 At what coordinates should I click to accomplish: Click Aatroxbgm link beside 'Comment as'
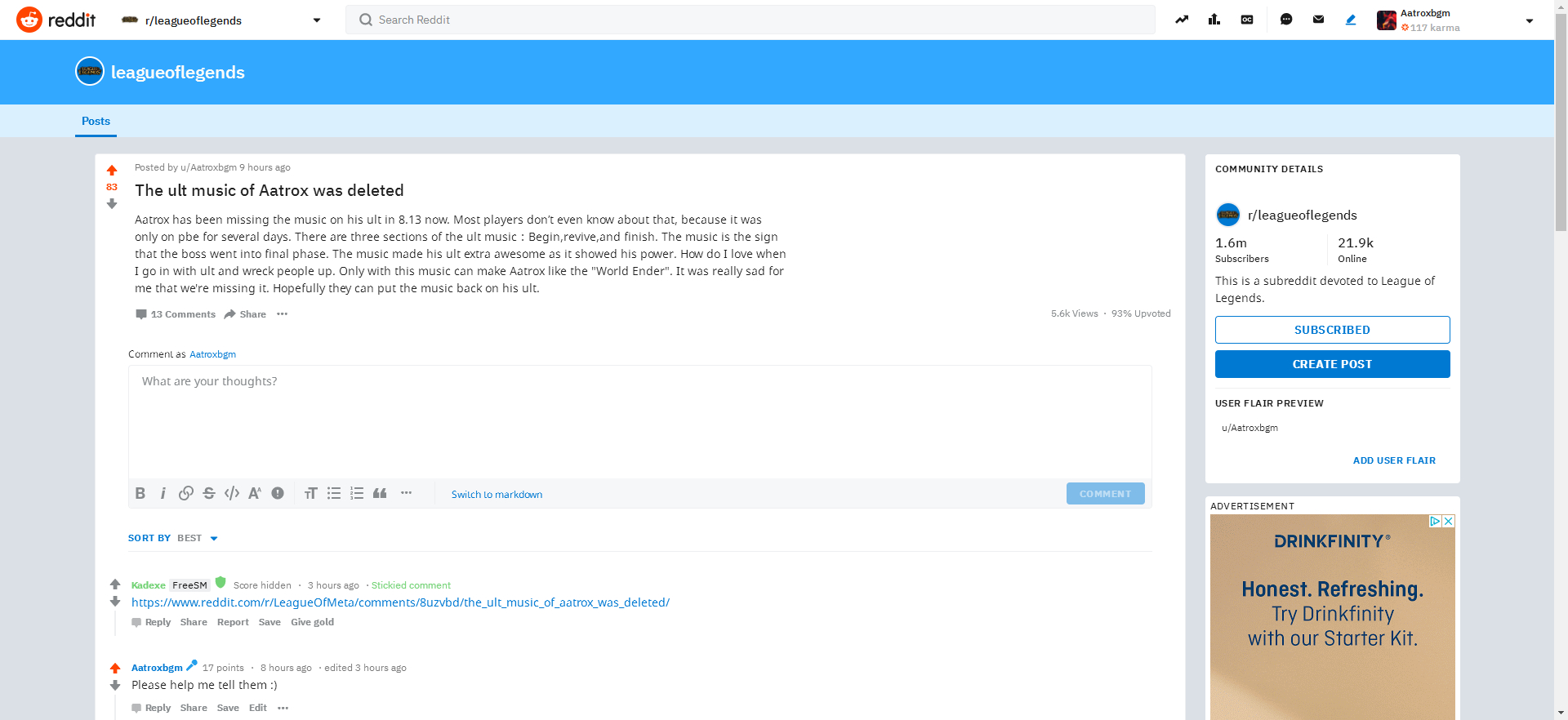tap(212, 354)
